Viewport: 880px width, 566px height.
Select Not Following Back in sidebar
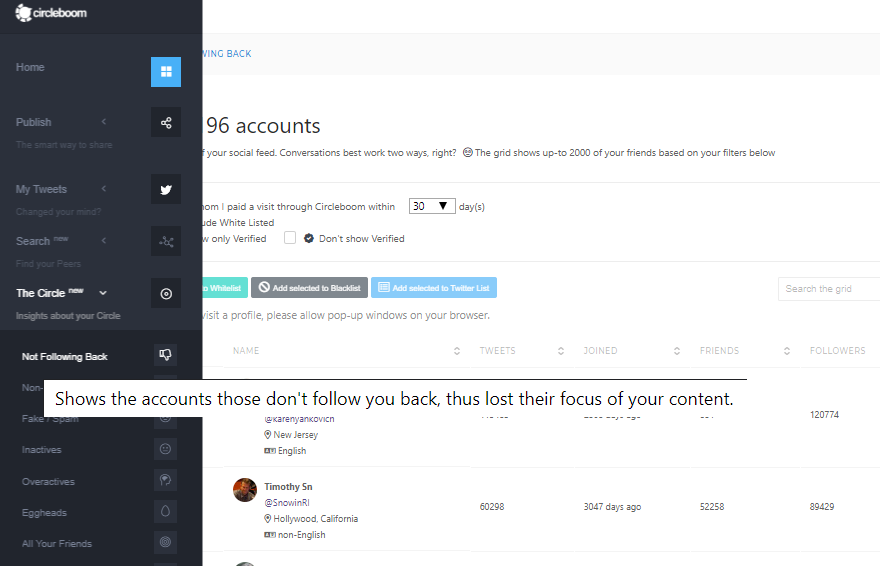(65, 357)
